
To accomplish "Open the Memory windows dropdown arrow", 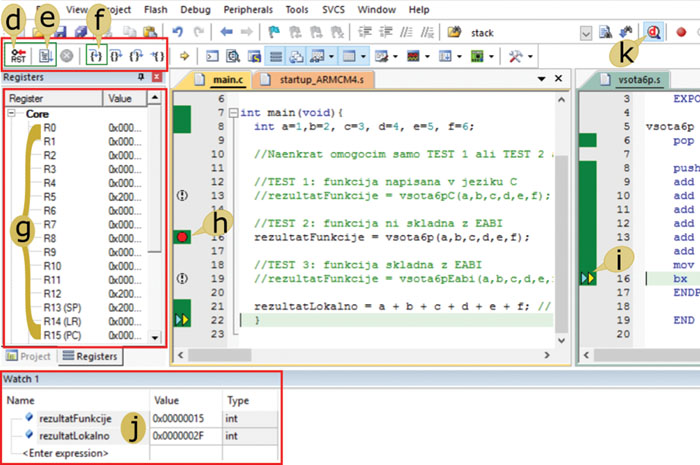I will tap(363, 57).
